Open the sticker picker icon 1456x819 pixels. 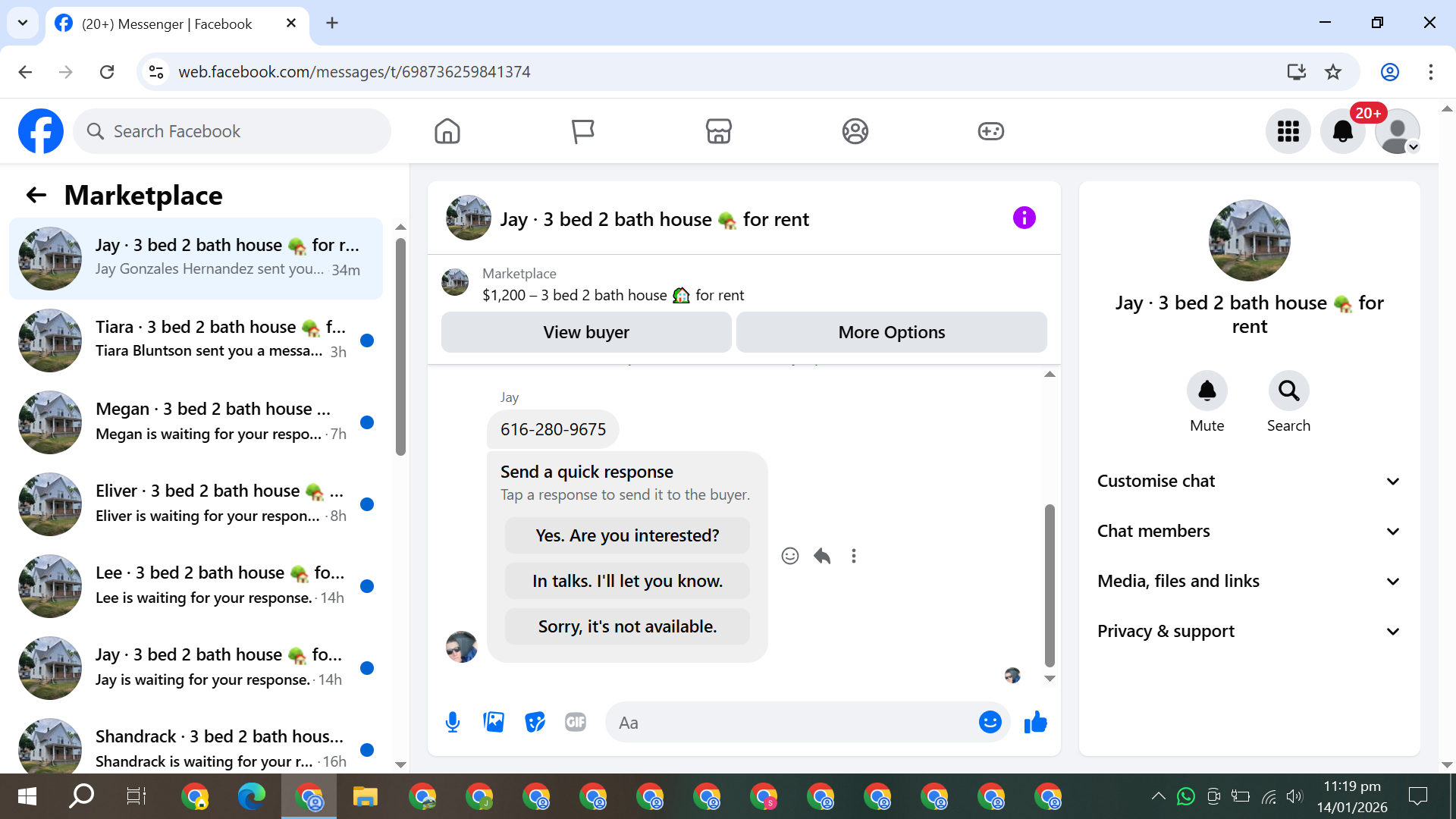tap(535, 722)
